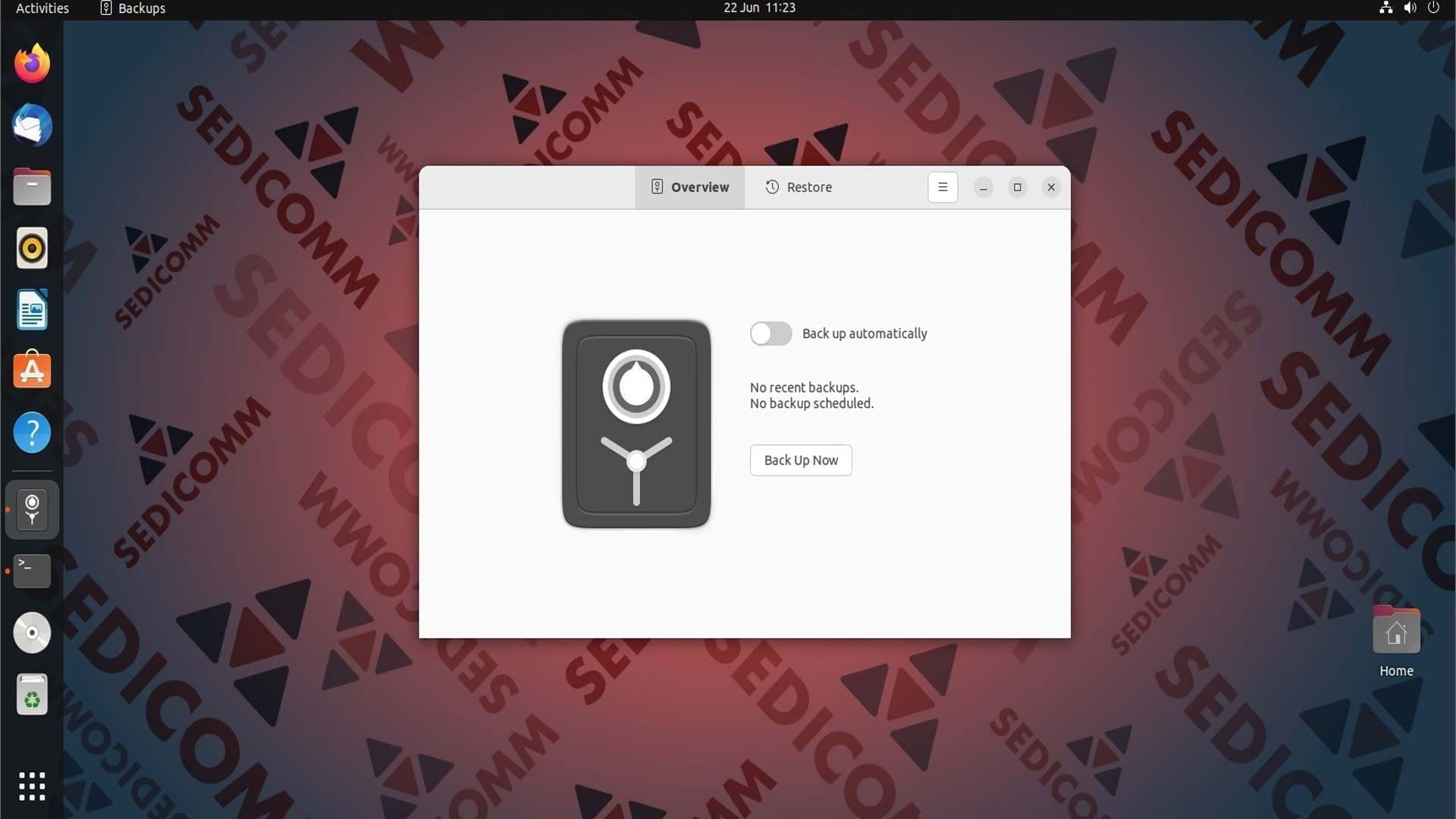Open the hamburger menu in Backups
This screenshot has height=819, width=1456.
tap(943, 187)
